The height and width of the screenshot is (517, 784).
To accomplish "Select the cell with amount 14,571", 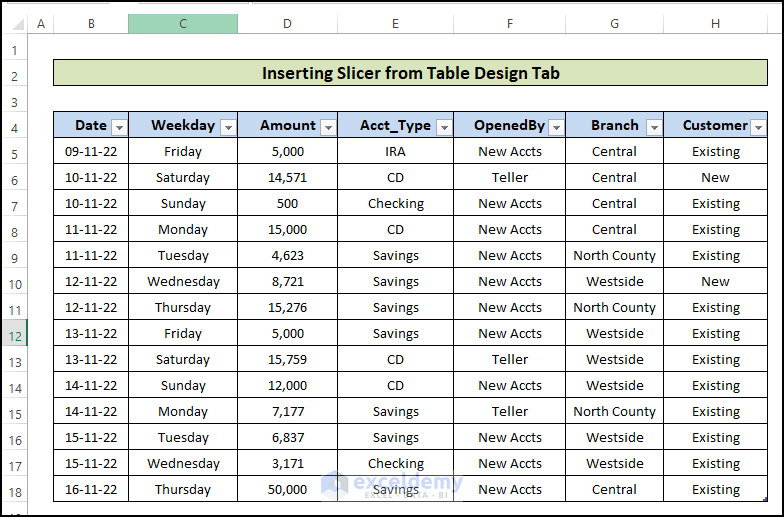I will (287, 178).
